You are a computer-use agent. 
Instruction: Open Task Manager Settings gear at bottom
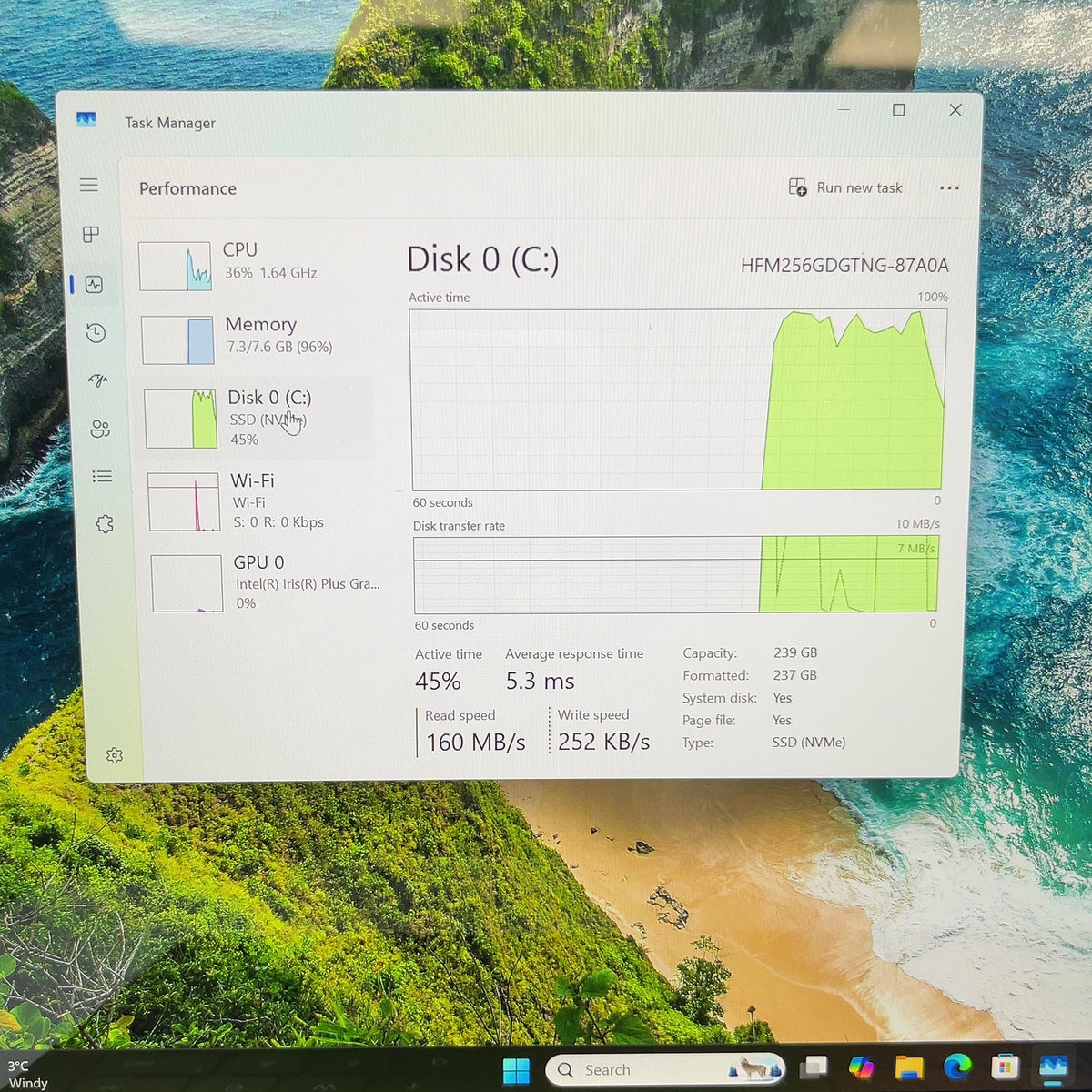(x=115, y=755)
